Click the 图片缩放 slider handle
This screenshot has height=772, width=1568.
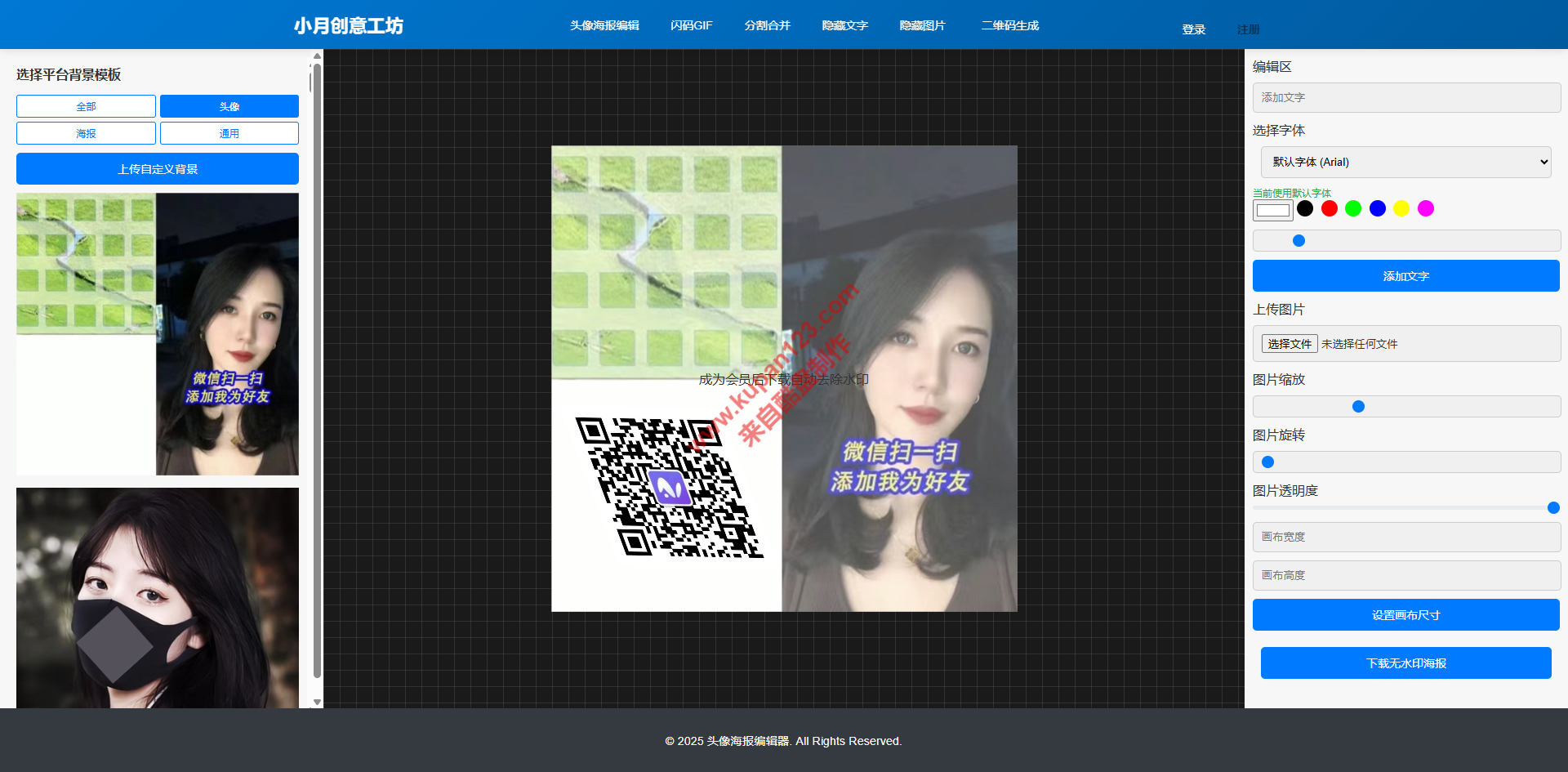pos(1358,407)
